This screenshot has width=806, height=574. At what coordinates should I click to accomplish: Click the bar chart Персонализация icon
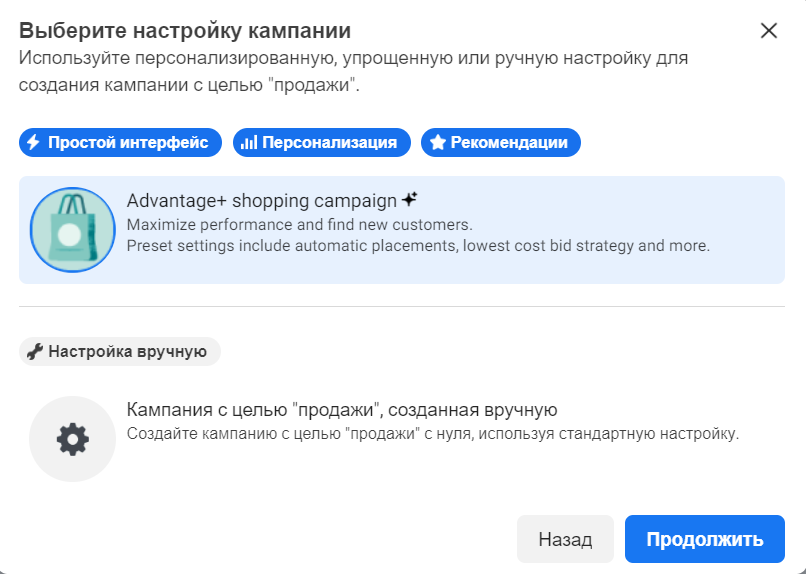point(249,142)
